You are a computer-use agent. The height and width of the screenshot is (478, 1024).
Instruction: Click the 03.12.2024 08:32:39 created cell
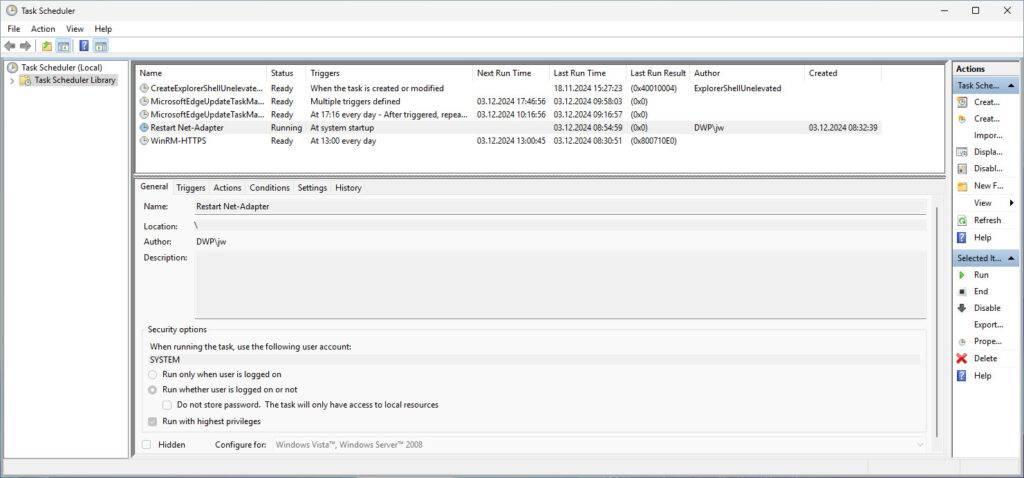(842, 128)
